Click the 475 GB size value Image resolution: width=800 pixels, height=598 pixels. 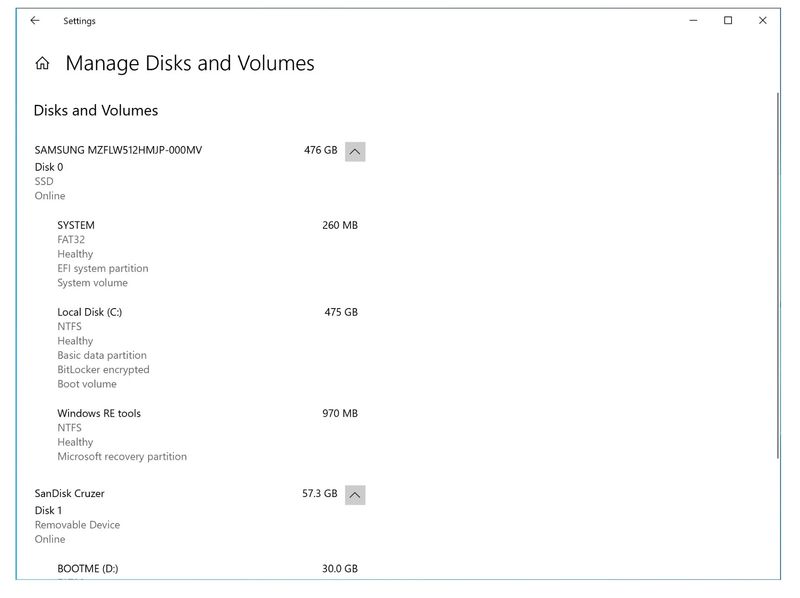341,312
